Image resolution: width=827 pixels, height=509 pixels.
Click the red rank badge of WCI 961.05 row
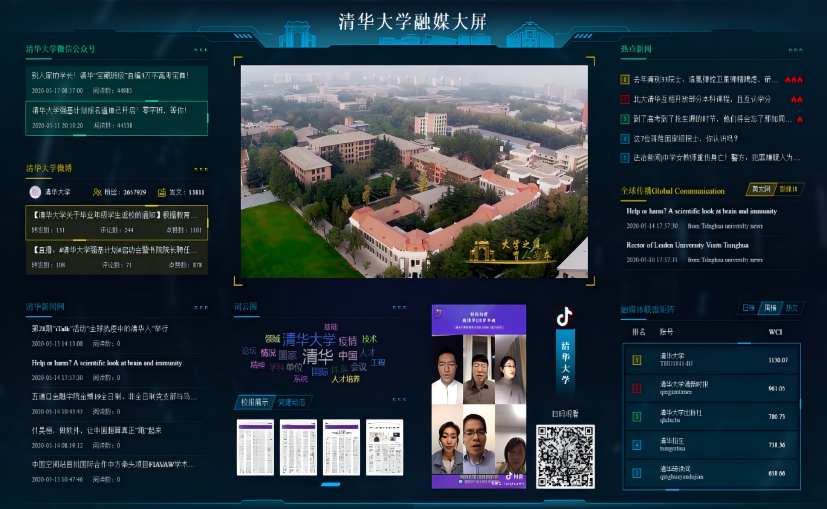pos(637,388)
